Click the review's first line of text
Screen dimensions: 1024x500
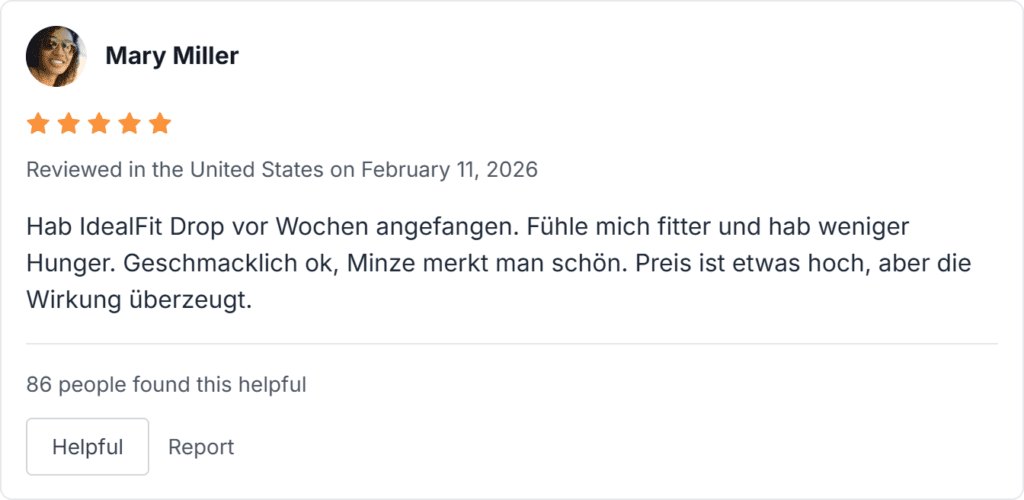[x=467, y=226]
